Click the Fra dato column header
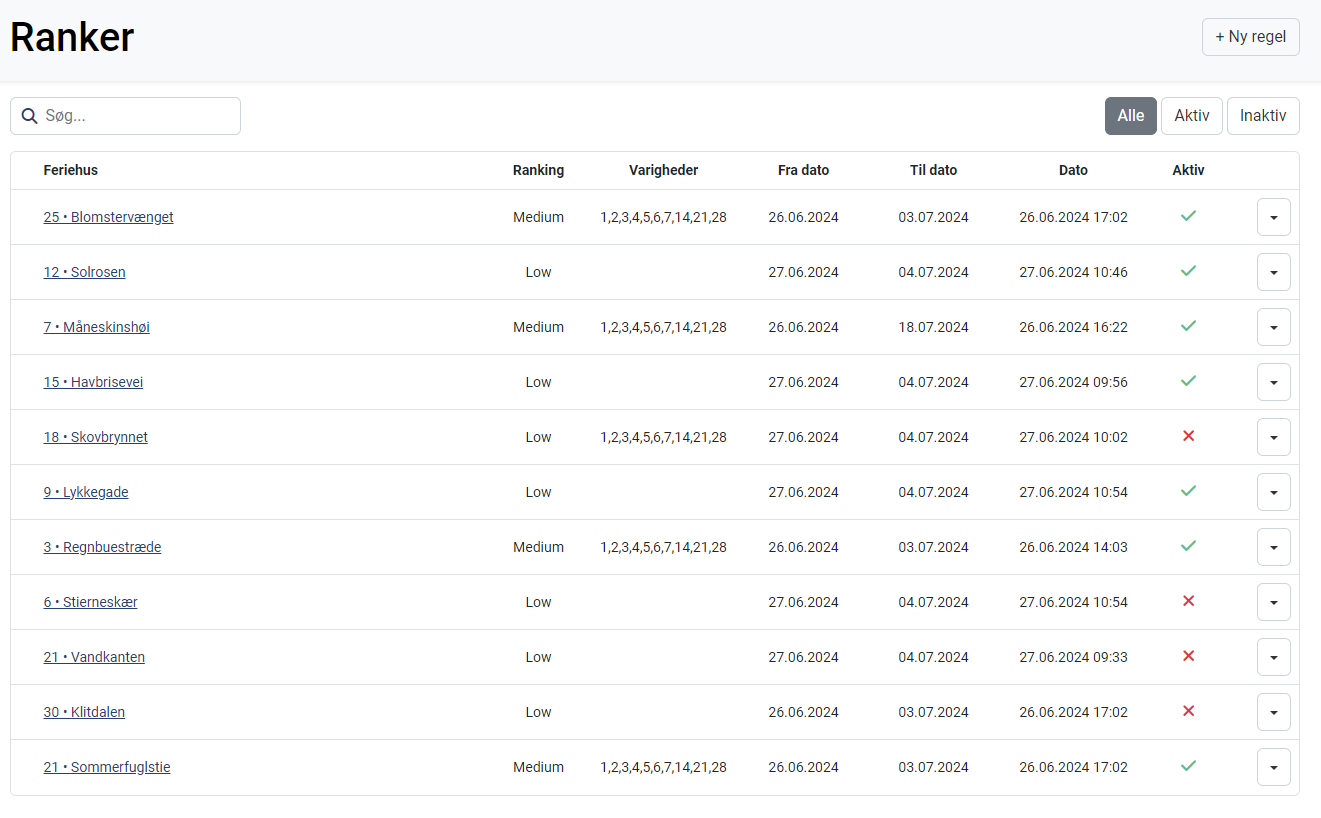Screen dimensions: 1321x818 coord(803,170)
